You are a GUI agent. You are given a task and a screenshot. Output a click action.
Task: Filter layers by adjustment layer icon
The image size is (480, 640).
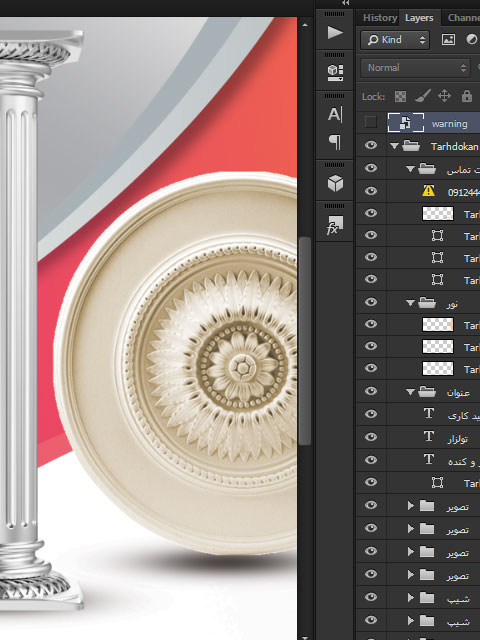coord(471,40)
